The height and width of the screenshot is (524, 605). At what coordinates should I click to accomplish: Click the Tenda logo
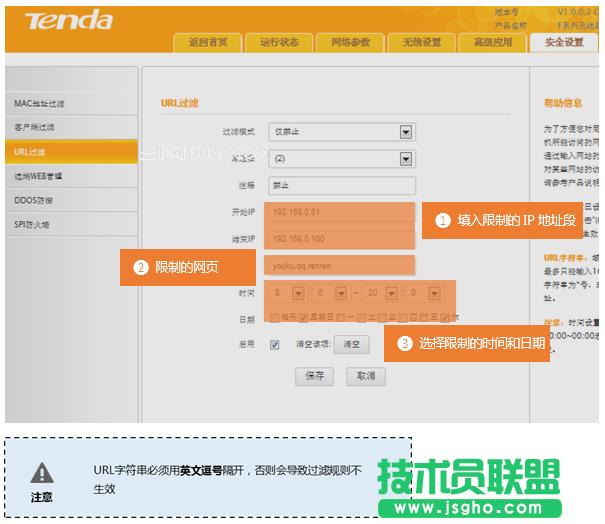(69, 22)
